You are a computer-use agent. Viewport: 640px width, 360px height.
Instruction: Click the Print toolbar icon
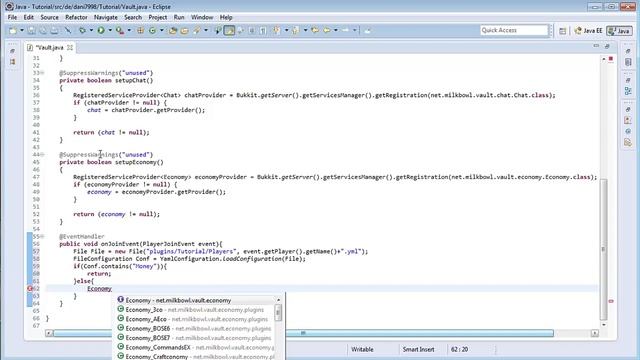54,31
